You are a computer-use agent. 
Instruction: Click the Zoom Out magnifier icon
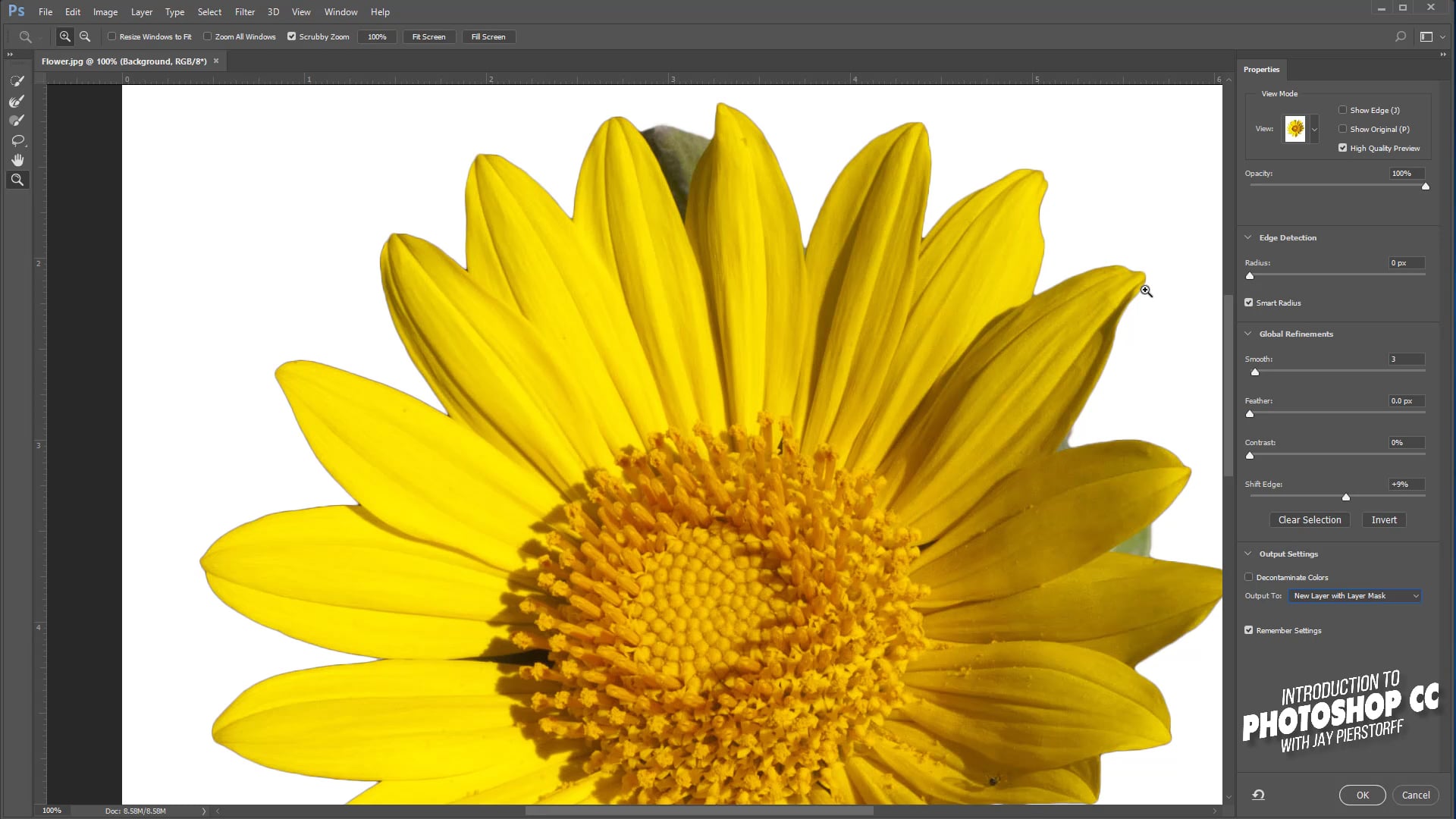coord(85,36)
